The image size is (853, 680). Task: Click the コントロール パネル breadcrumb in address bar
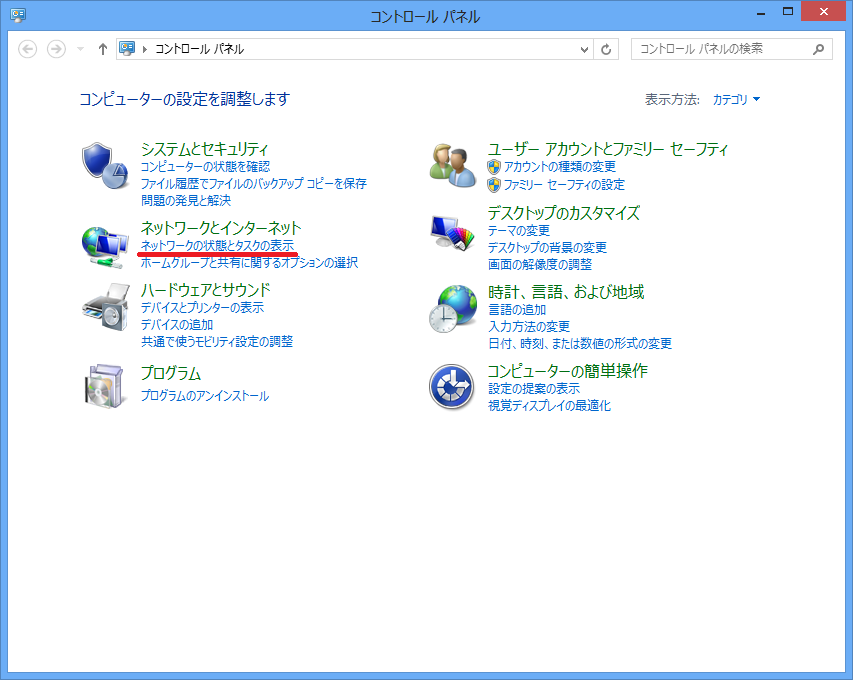tap(199, 50)
